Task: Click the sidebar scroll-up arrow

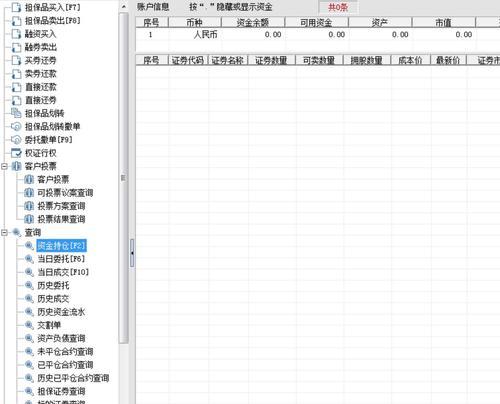Action: click(x=124, y=7)
